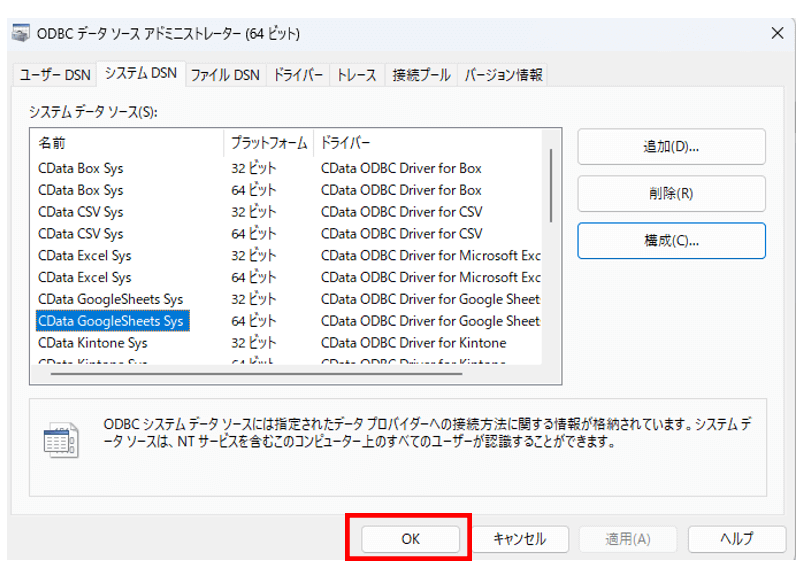Click the ドライバー column header in list
Image resolution: width=810 pixels, height=579 pixels.
click(x=428, y=143)
